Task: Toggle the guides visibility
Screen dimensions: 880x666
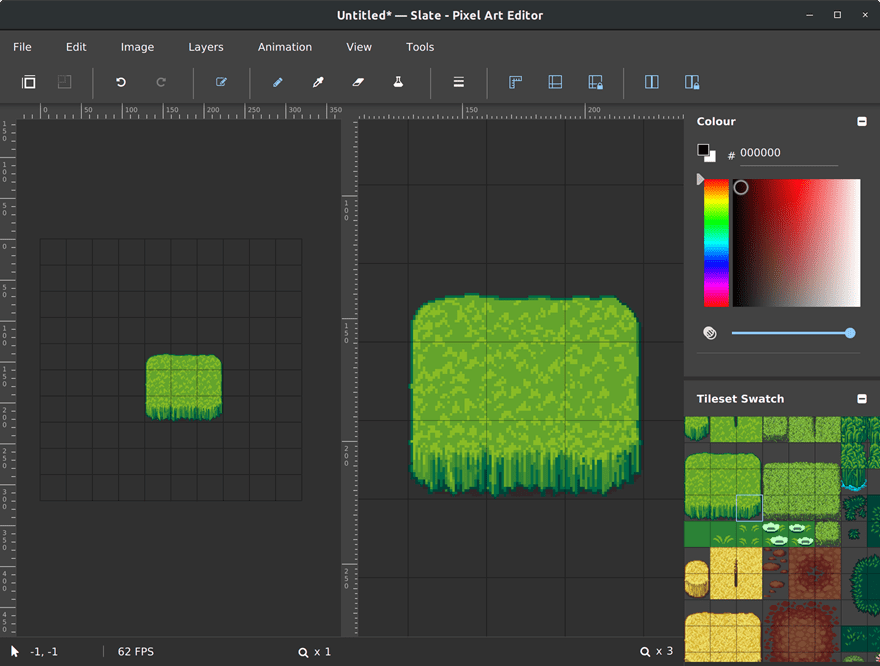Action: pos(555,82)
